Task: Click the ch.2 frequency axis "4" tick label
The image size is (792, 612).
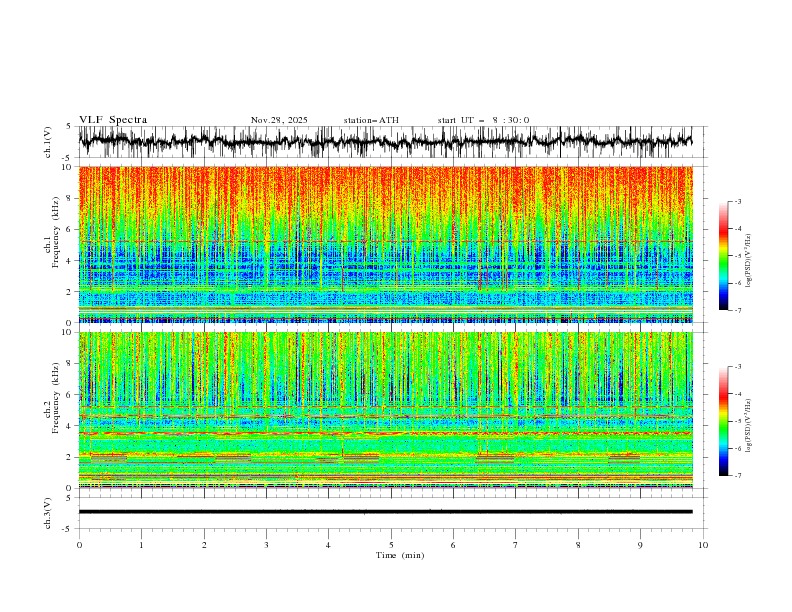Action: click(x=70, y=426)
